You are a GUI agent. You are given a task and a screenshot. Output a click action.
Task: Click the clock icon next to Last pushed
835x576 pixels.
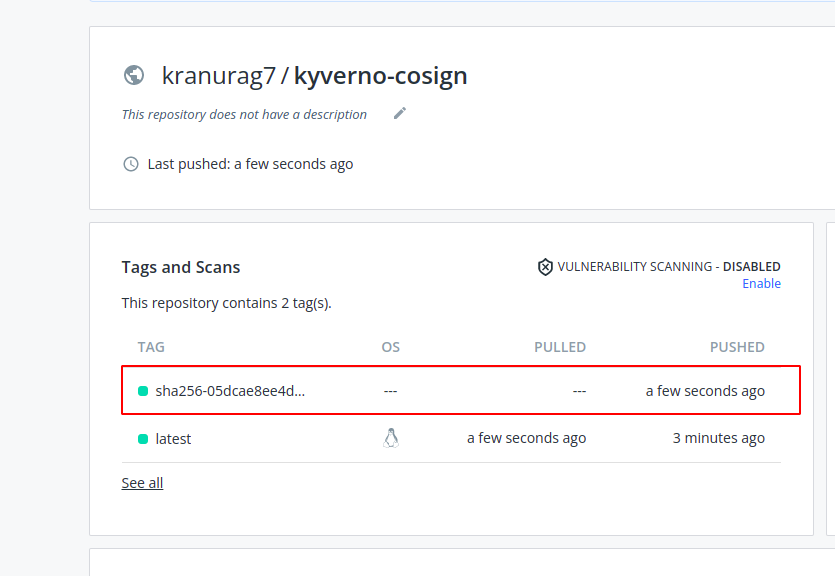[131, 164]
